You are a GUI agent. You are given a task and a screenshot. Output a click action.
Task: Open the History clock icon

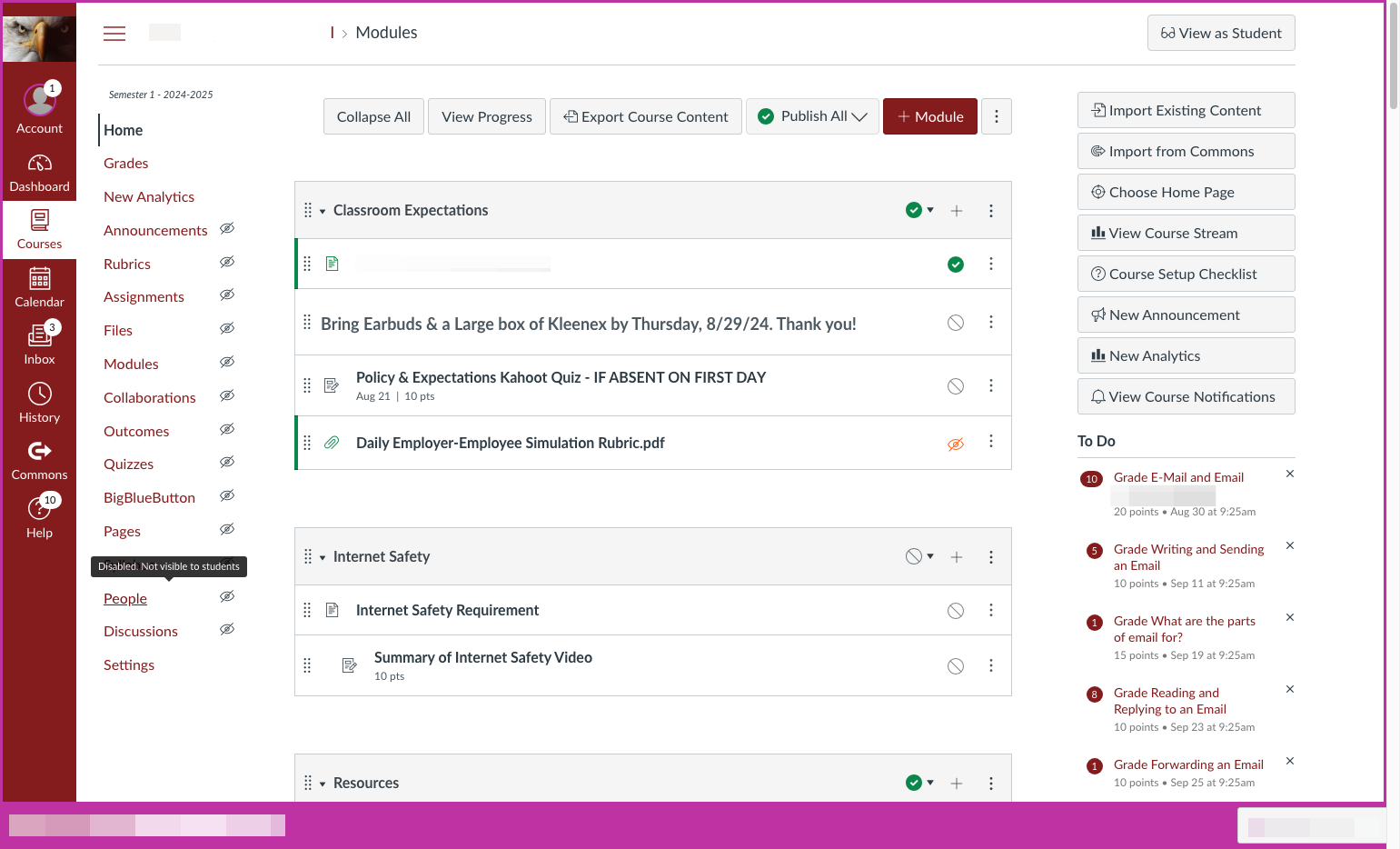coord(39,394)
